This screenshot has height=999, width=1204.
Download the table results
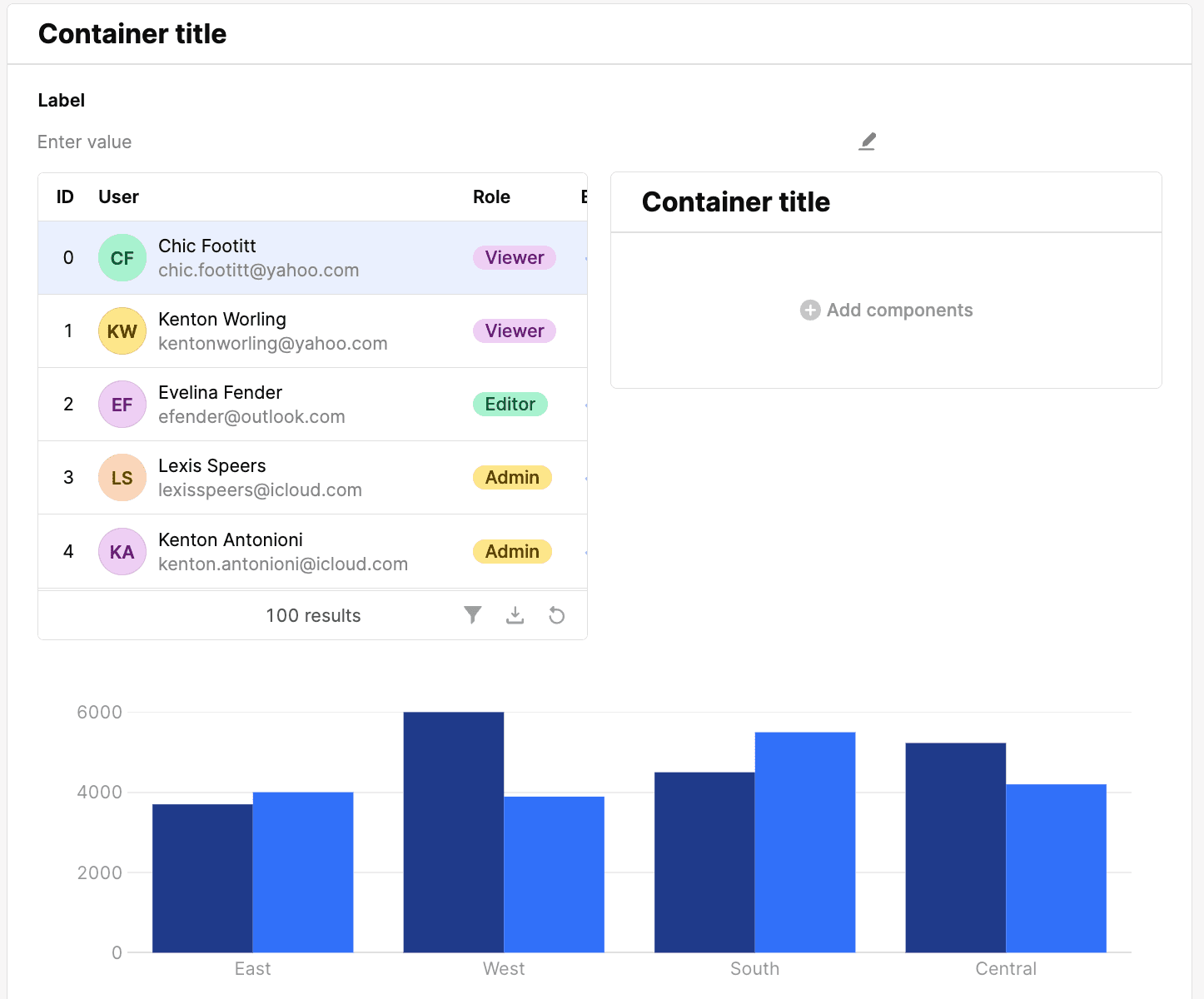pos(515,614)
